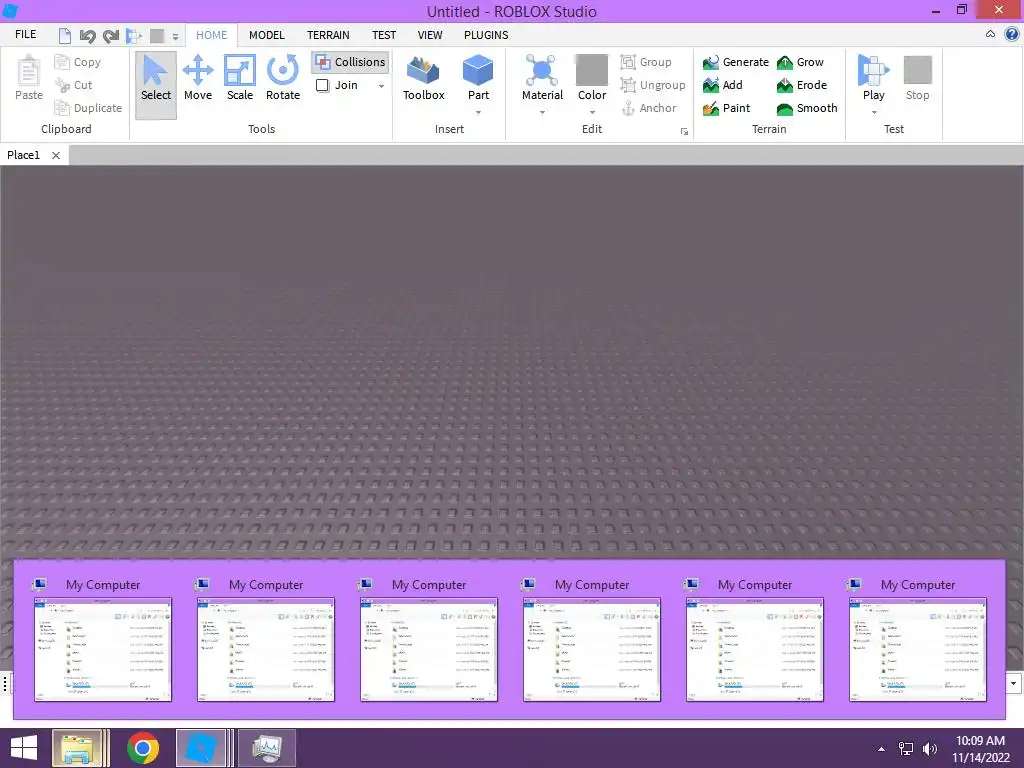Select the Grow terrain tool
Viewport: 1024px width, 768px height.
pyautogui.click(x=800, y=62)
